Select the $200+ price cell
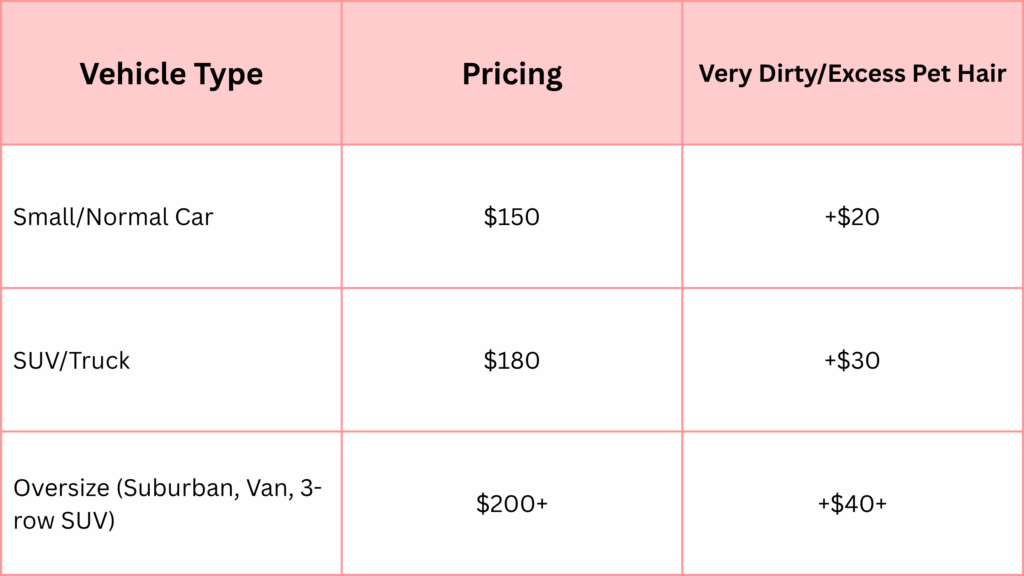Viewport: 1024px width, 576px height. coord(512,504)
